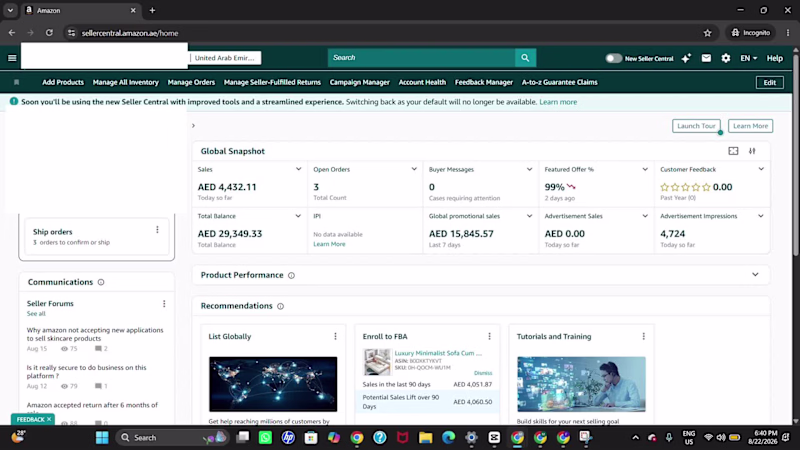Expand the collapsed side panel chevron
Viewport: 800px width, 450px height.
tap(193, 126)
